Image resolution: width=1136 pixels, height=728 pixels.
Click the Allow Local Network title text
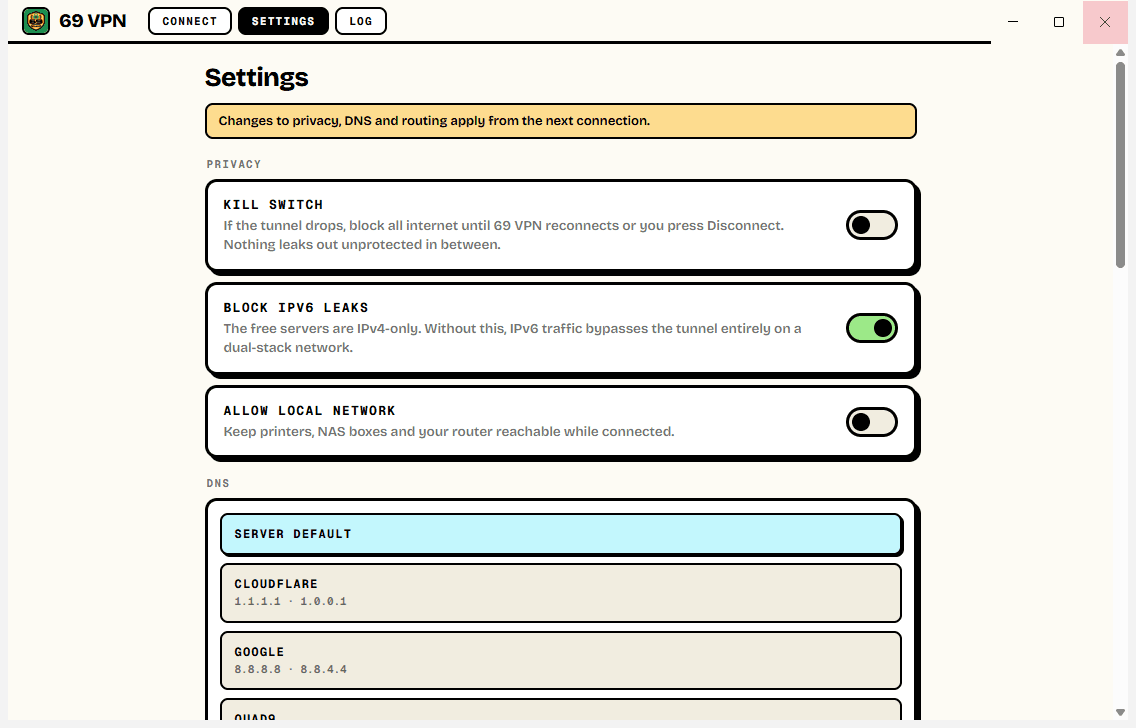pos(309,411)
